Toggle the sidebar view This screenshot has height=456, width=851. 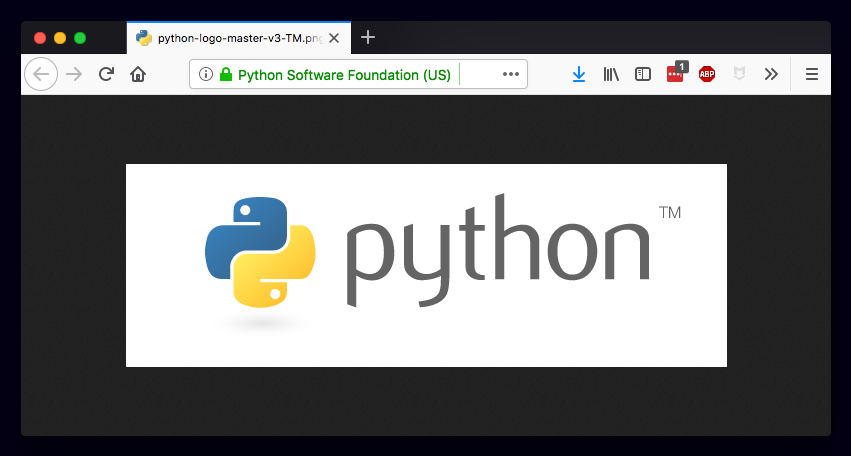pos(643,74)
